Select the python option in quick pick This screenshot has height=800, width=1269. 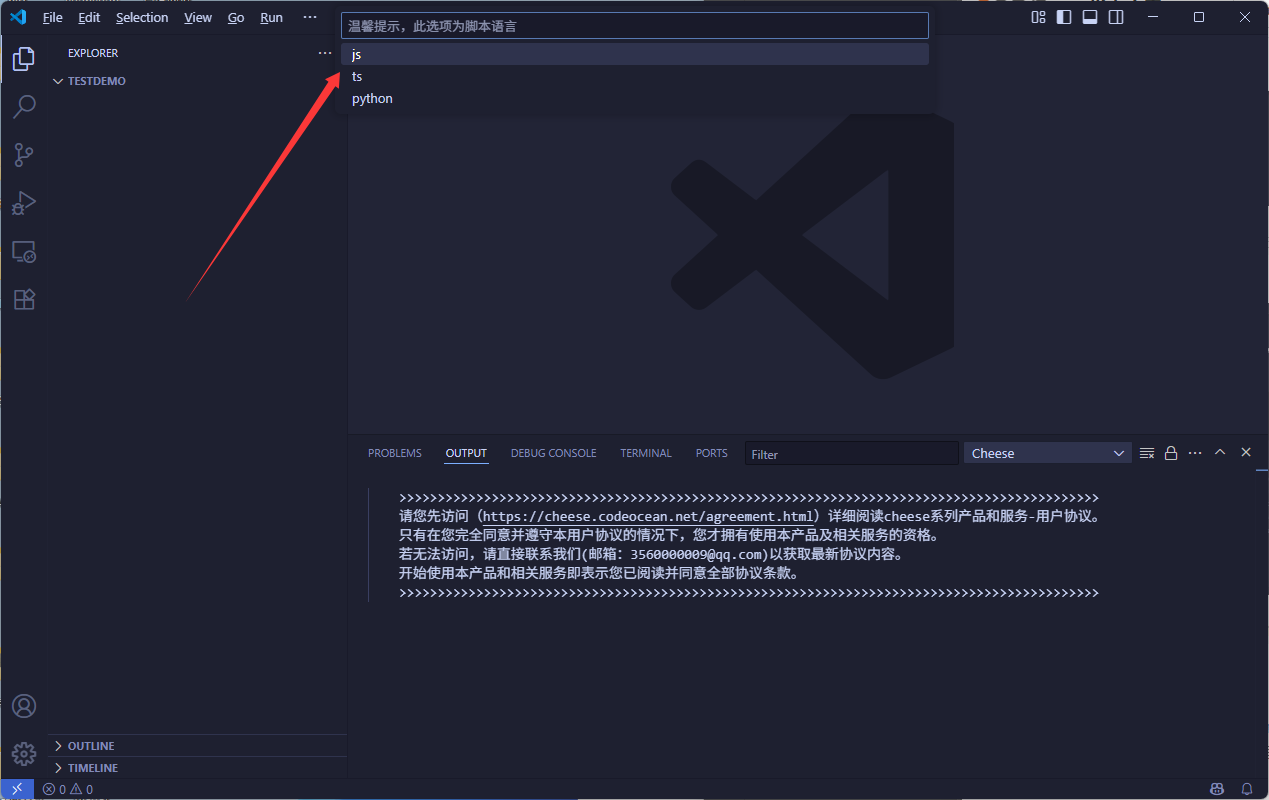[635, 98]
